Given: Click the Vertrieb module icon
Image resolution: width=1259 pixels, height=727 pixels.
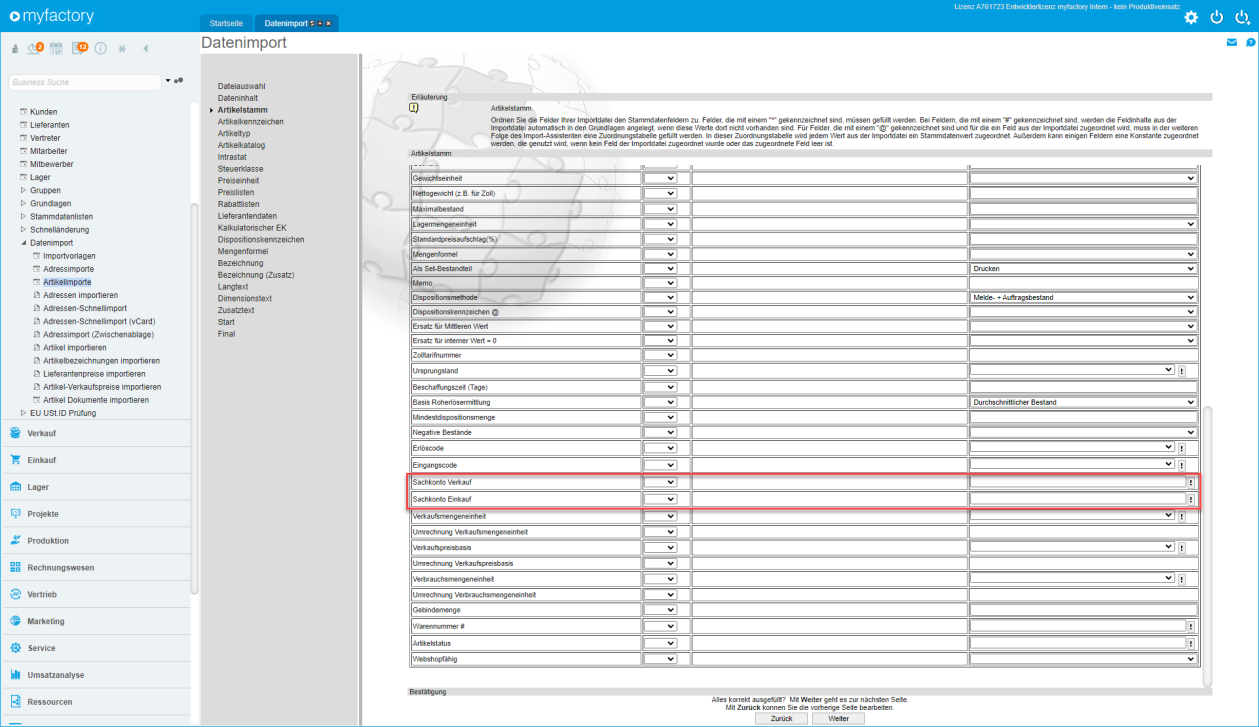Looking at the screenshot, I should [15, 594].
